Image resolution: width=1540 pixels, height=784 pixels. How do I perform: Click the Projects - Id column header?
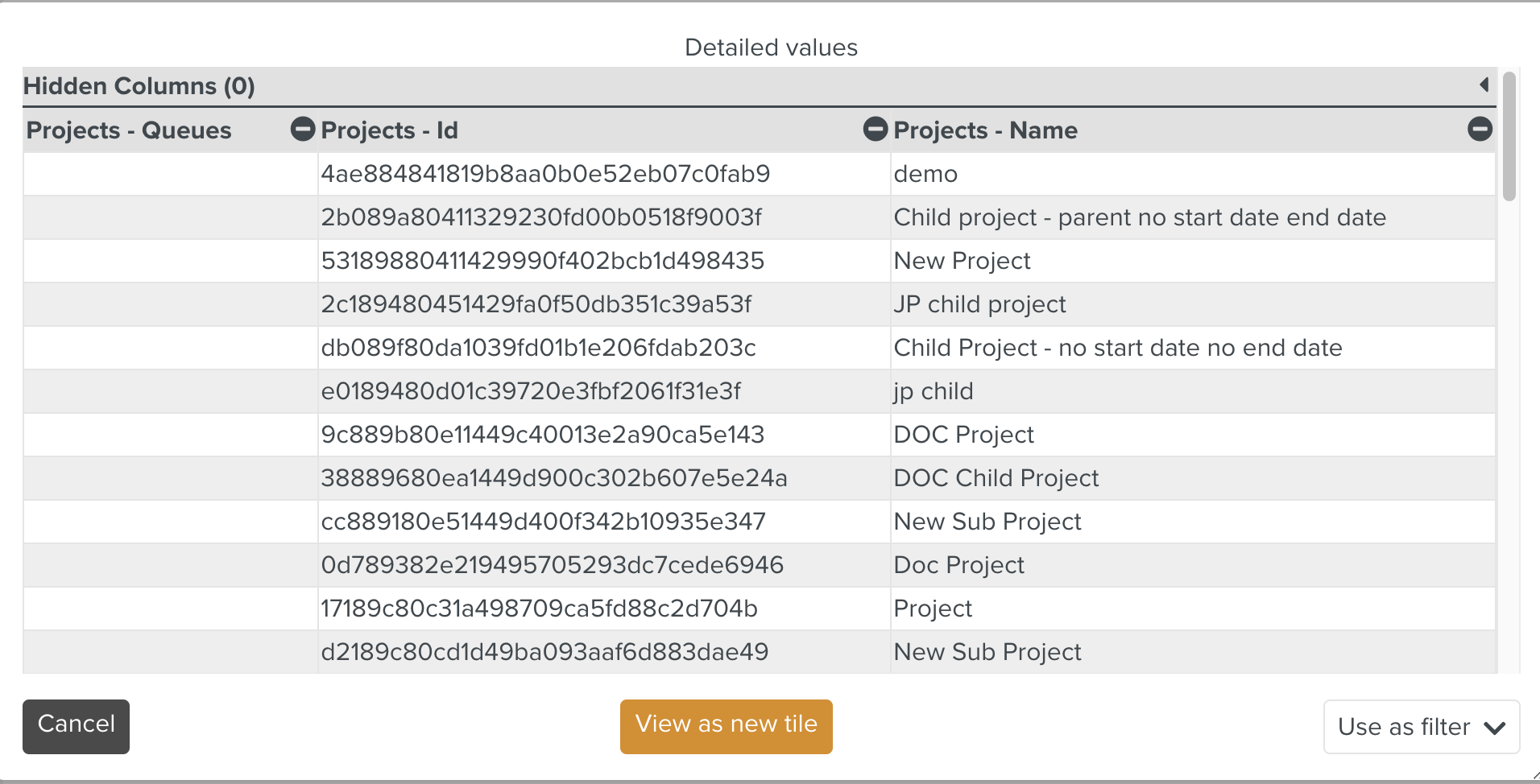click(389, 130)
